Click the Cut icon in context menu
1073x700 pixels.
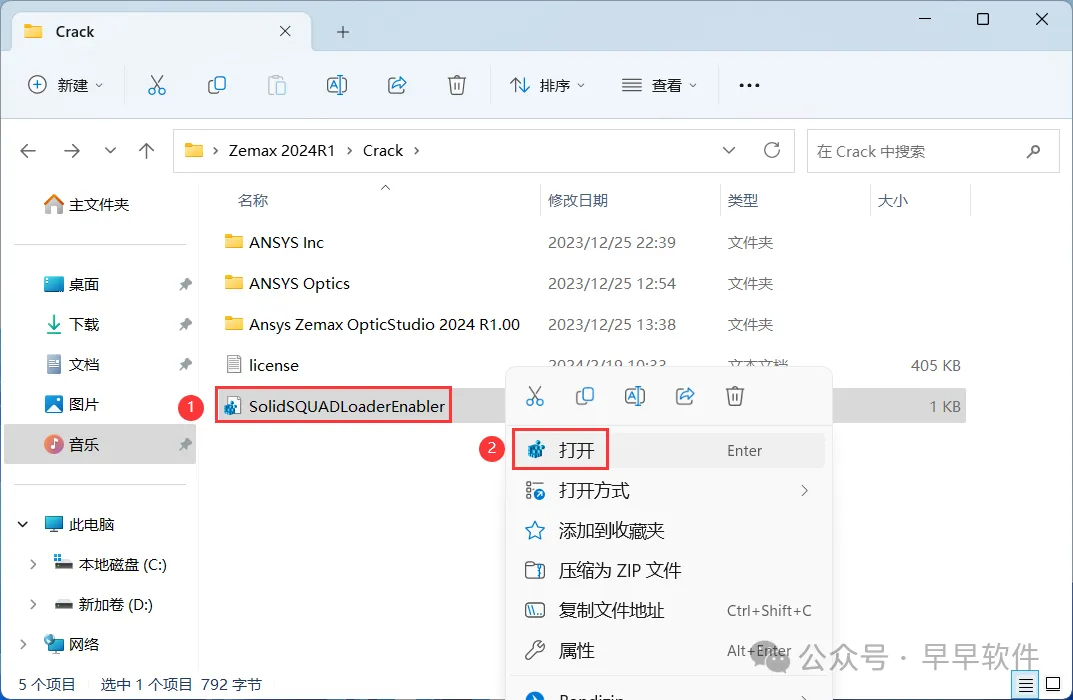pyautogui.click(x=534, y=396)
